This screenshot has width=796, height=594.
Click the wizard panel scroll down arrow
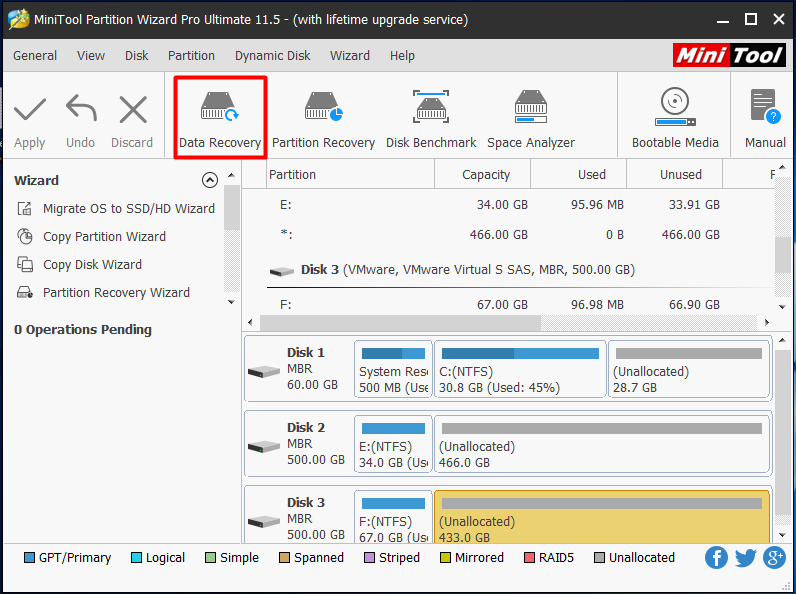[x=231, y=302]
